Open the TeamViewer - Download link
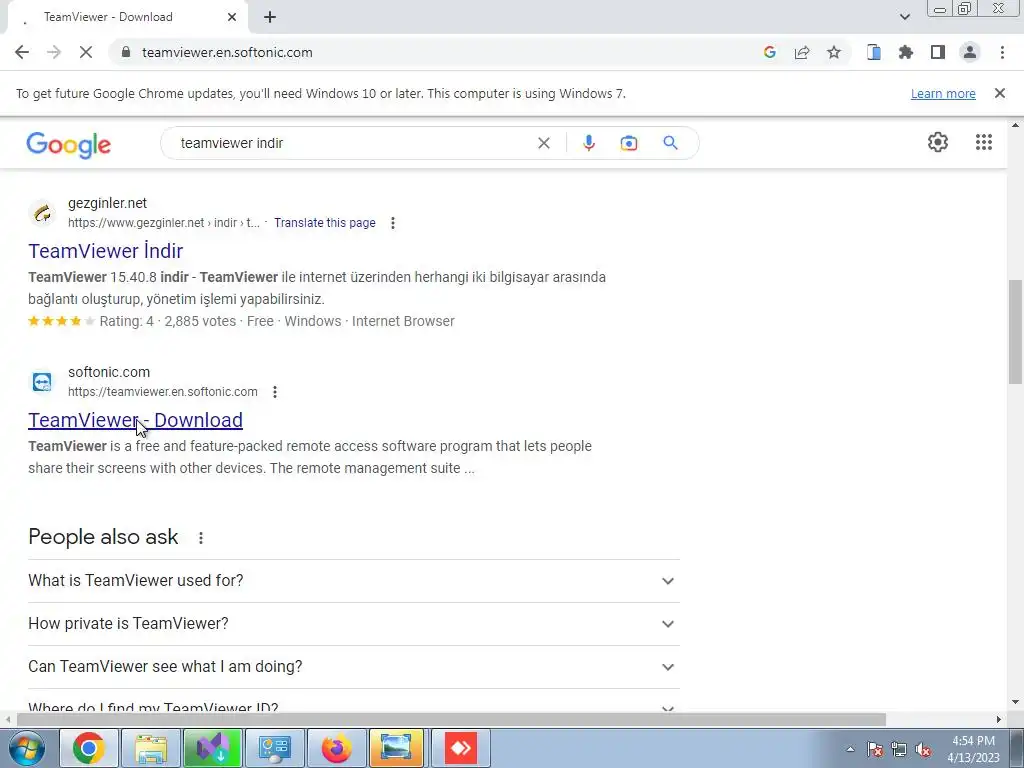The height and width of the screenshot is (768, 1024). tap(135, 420)
